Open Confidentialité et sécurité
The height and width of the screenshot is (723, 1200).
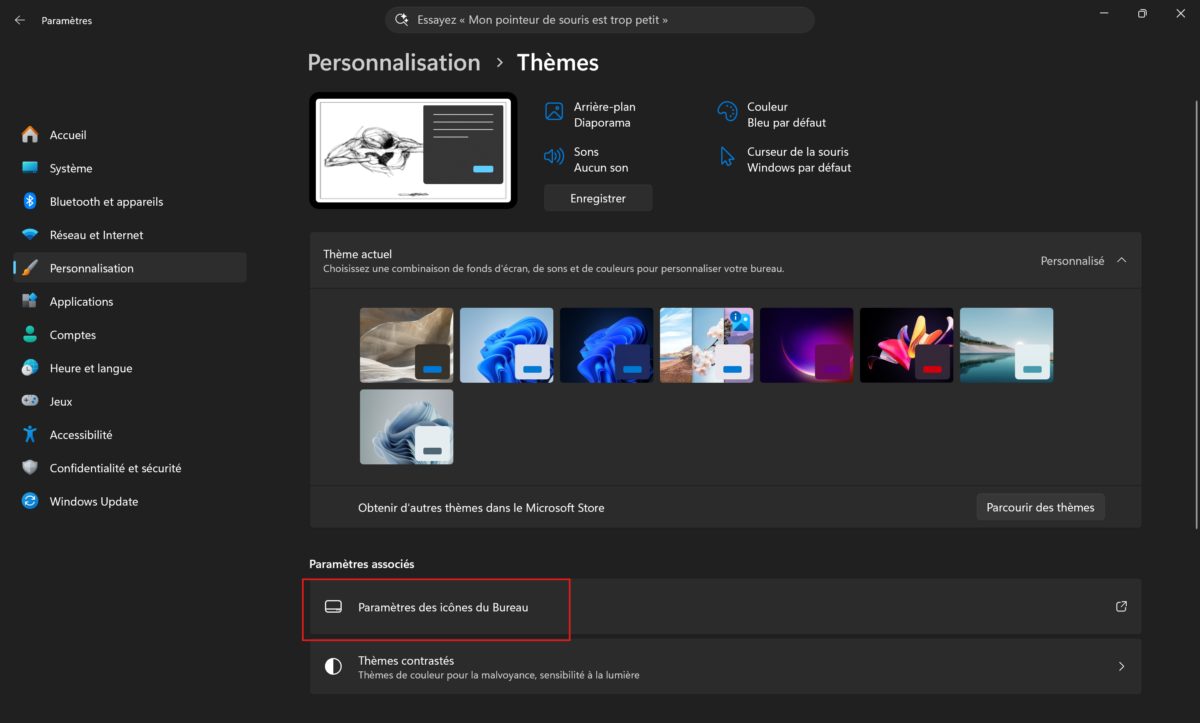130,468
